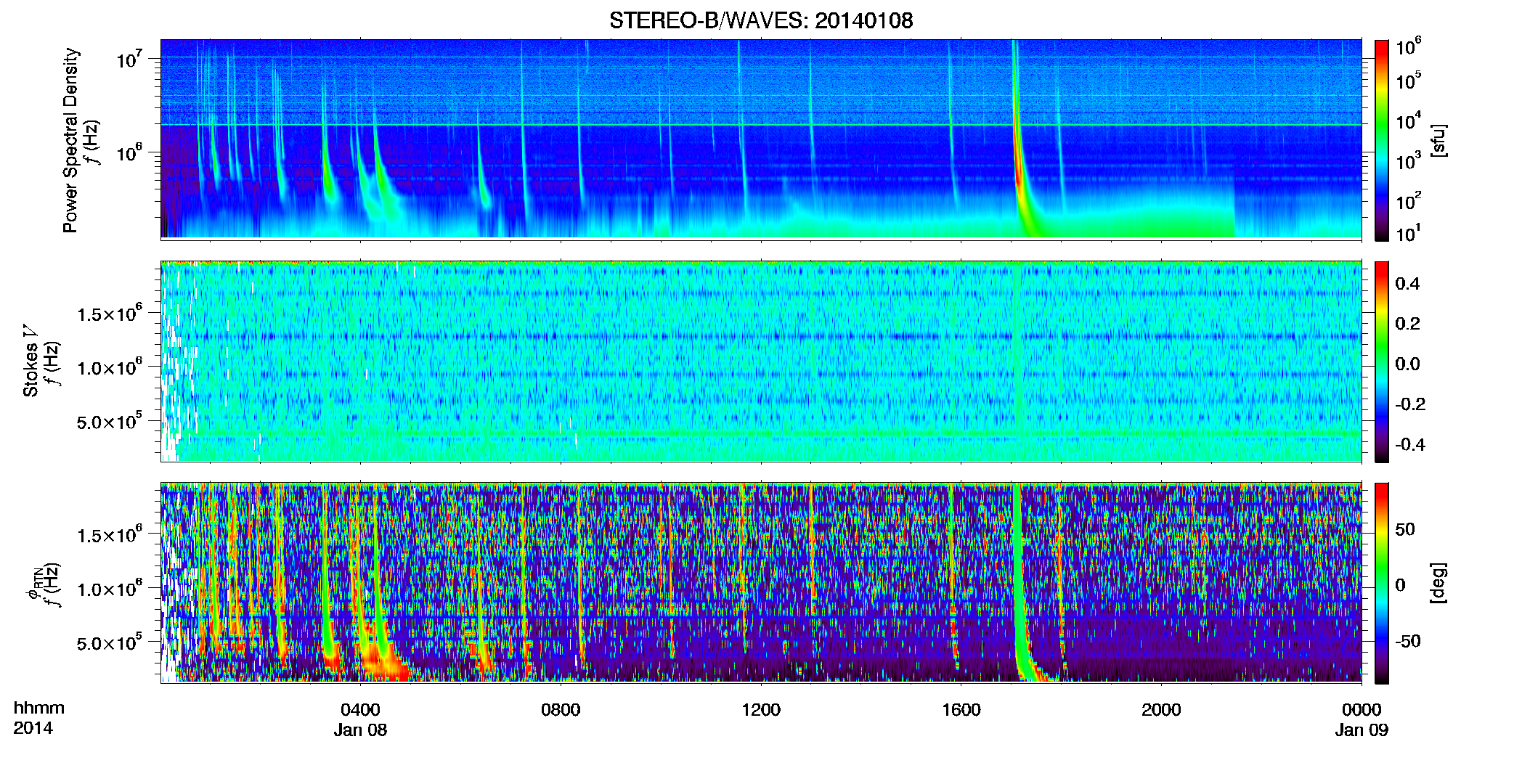
Task: Click the 0.0 label on the Stokes colorbar
Action: (1407, 364)
